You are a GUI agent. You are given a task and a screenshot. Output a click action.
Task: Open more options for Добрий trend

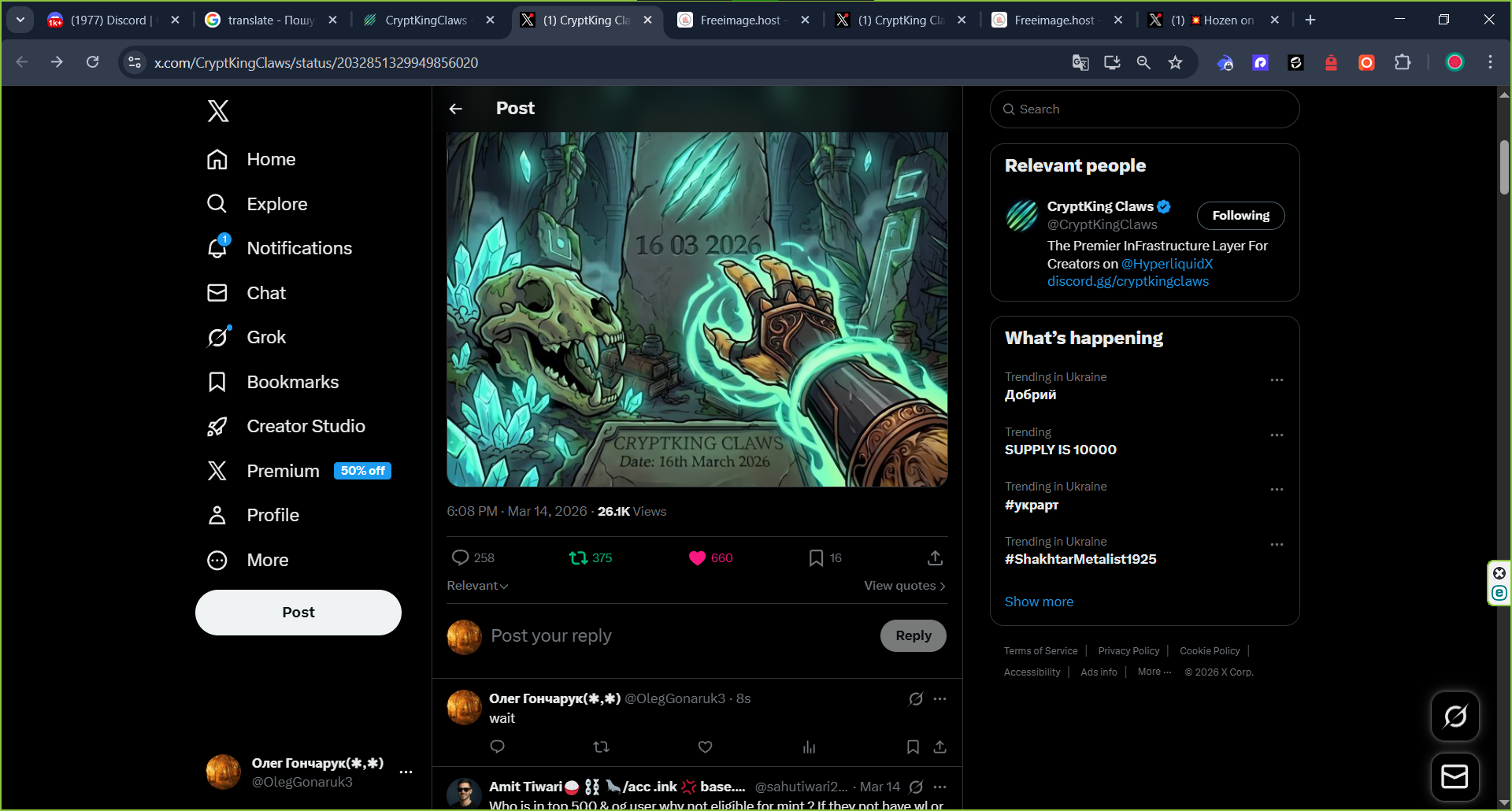point(1277,380)
